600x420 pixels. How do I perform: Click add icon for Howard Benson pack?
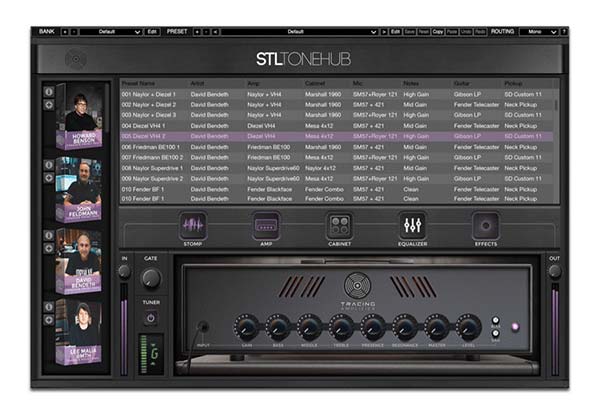coord(49,105)
